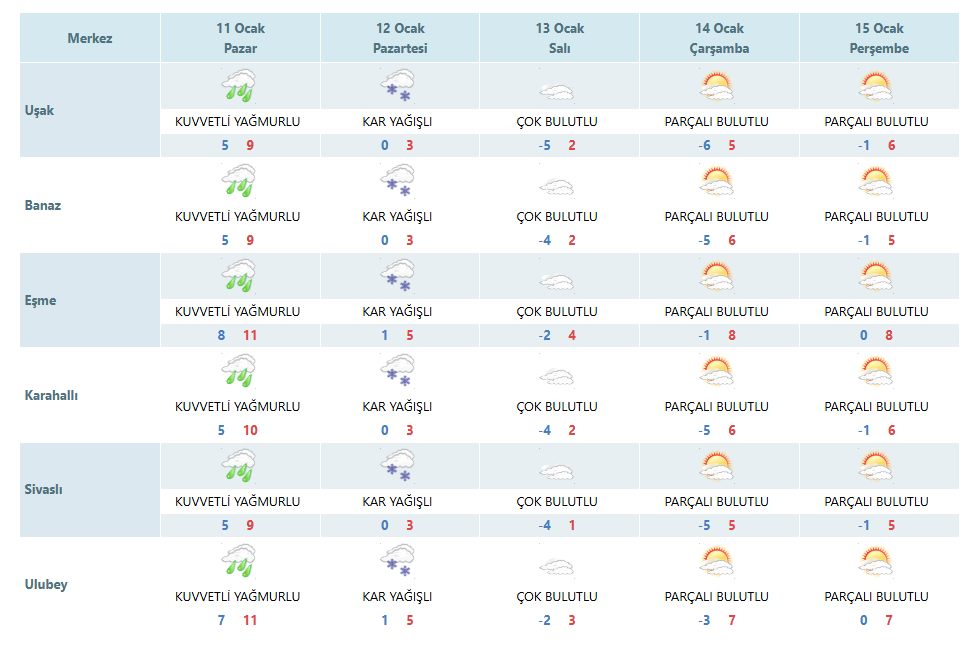Click Uşak low temperature -6 on Çarşamba
975x663 pixels.
click(x=705, y=146)
